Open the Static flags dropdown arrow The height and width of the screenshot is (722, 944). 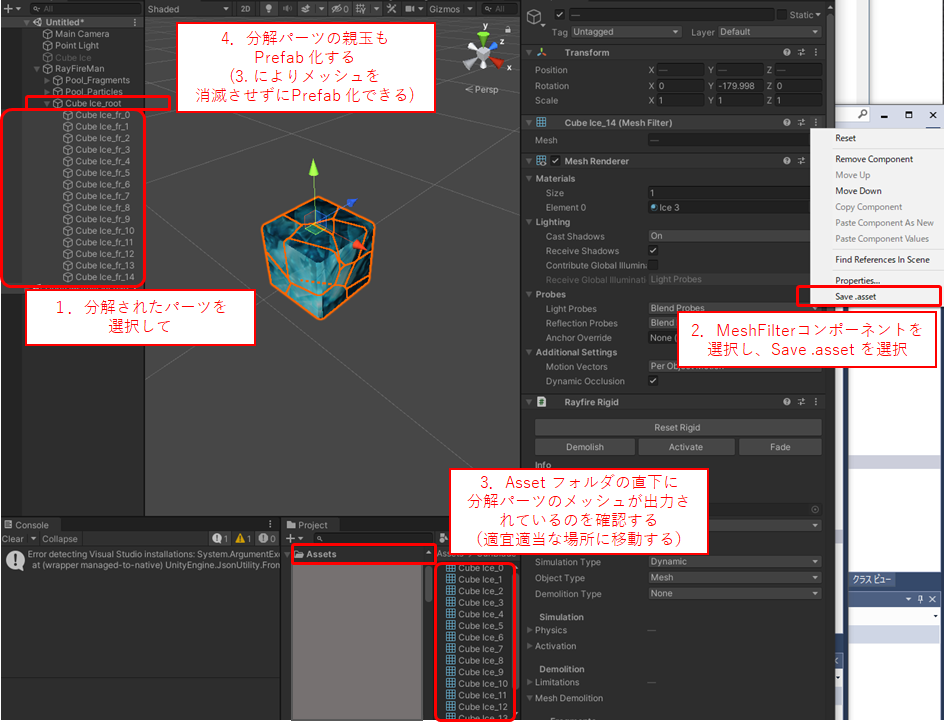(x=818, y=15)
